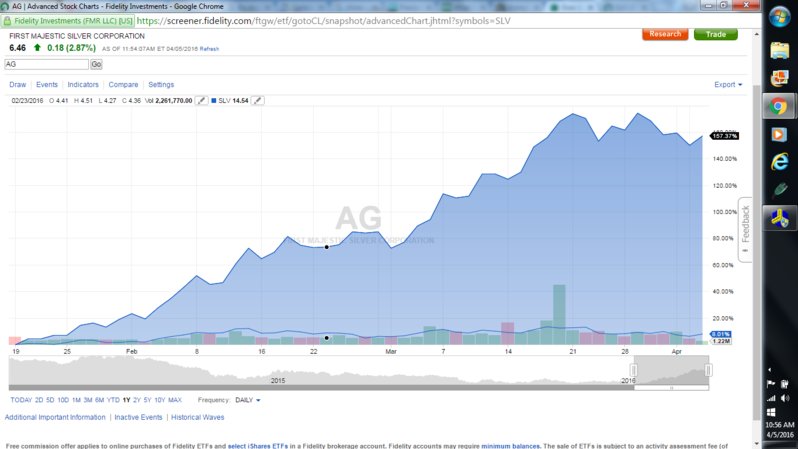Select the 5D time range
The image size is (798, 449).
click(x=50, y=400)
